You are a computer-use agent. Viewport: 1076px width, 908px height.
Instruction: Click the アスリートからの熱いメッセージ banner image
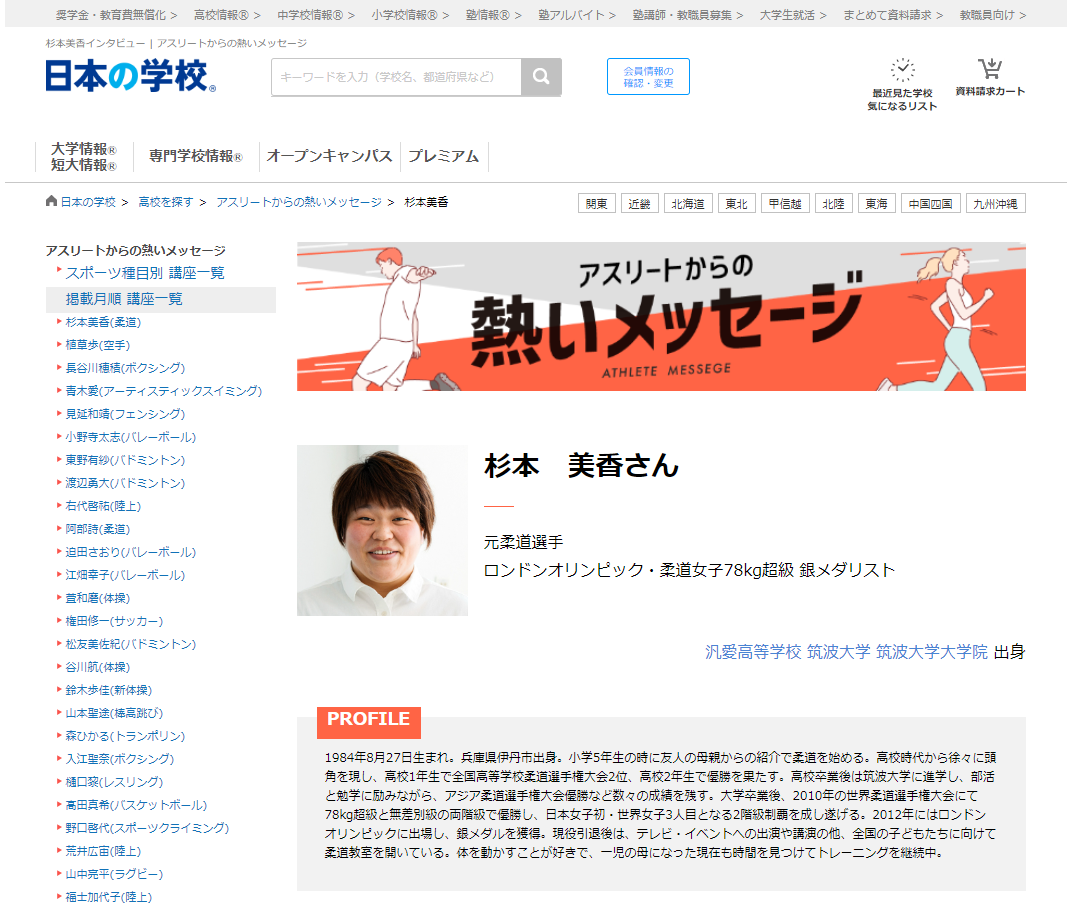tap(661, 317)
